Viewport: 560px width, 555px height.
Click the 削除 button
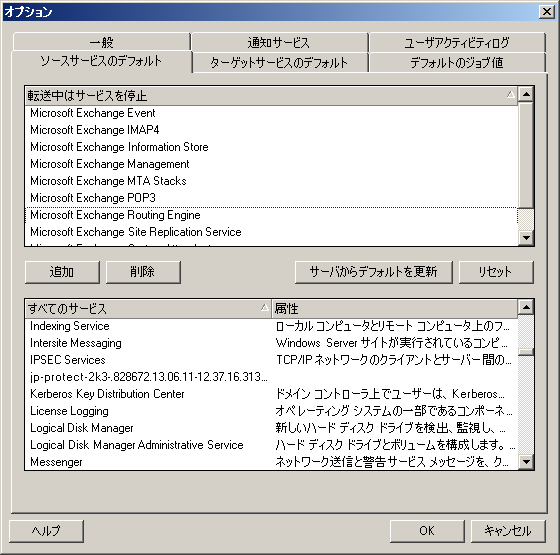[143, 272]
